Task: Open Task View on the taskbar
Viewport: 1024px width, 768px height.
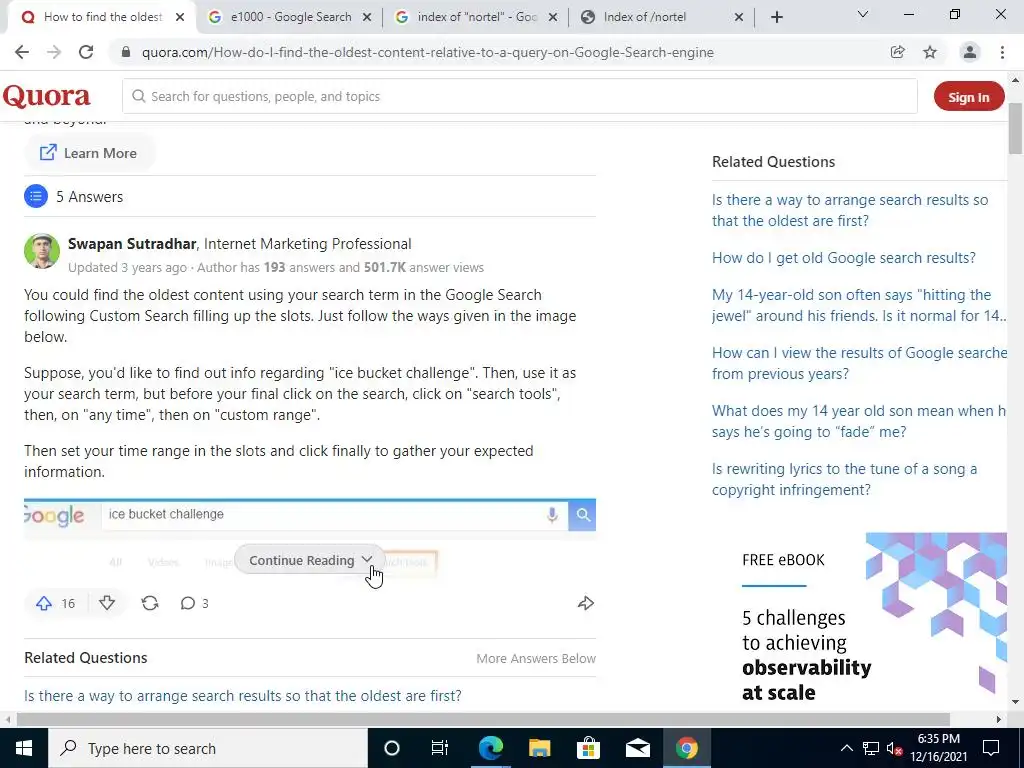Action: point(440,748)
